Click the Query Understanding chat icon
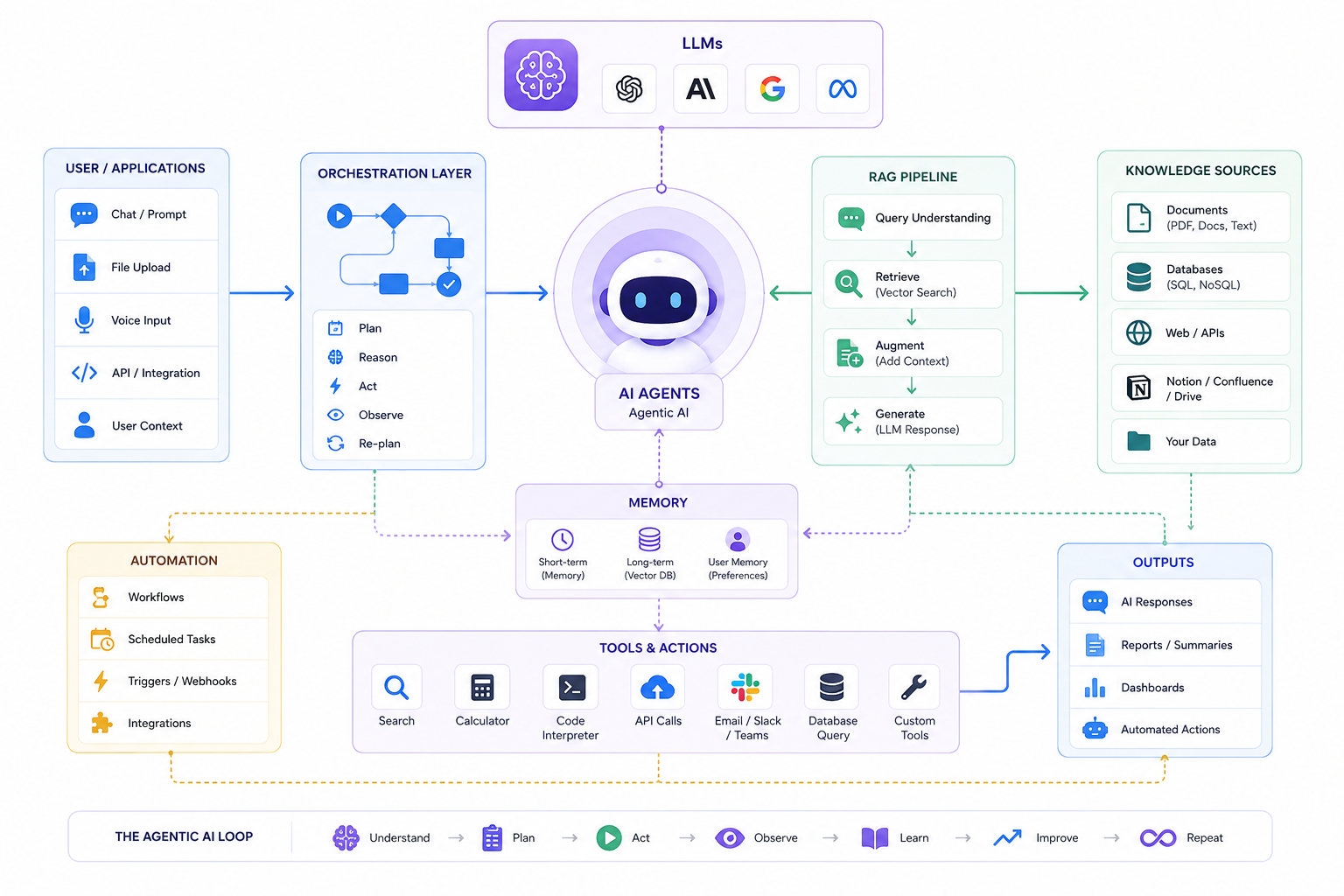 tap(850, 218)
